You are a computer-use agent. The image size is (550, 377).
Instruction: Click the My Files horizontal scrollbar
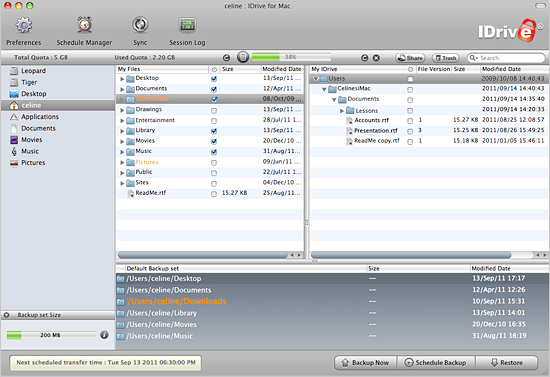coord(202,255)
